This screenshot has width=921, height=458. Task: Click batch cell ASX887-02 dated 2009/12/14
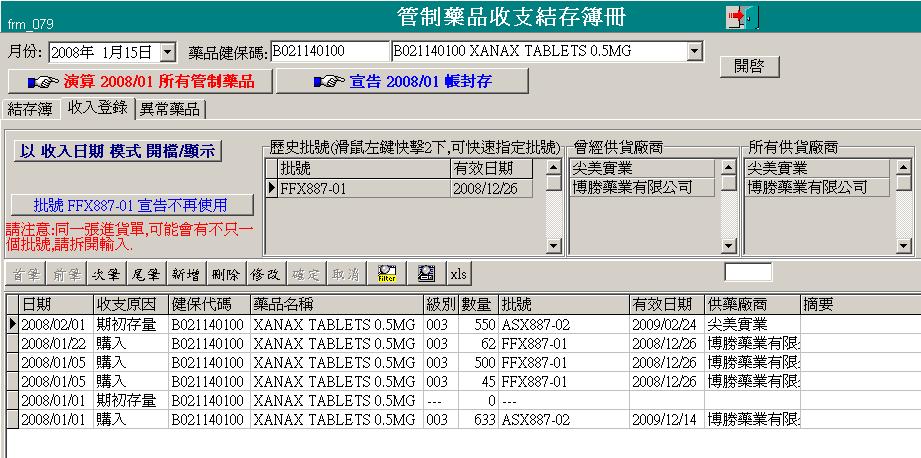tap(564, 420)
